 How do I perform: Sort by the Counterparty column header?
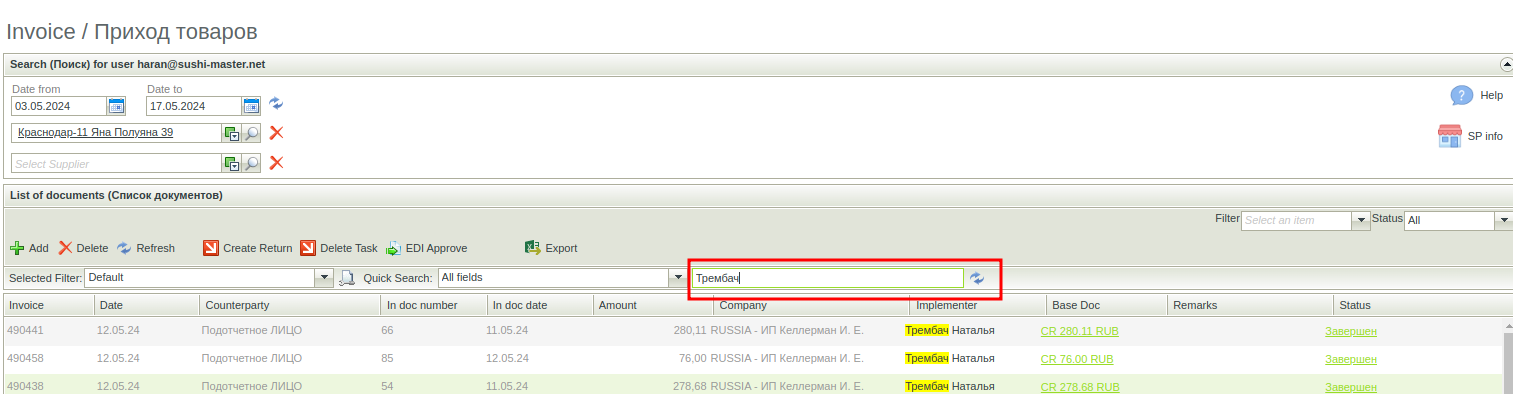point(289,305)
